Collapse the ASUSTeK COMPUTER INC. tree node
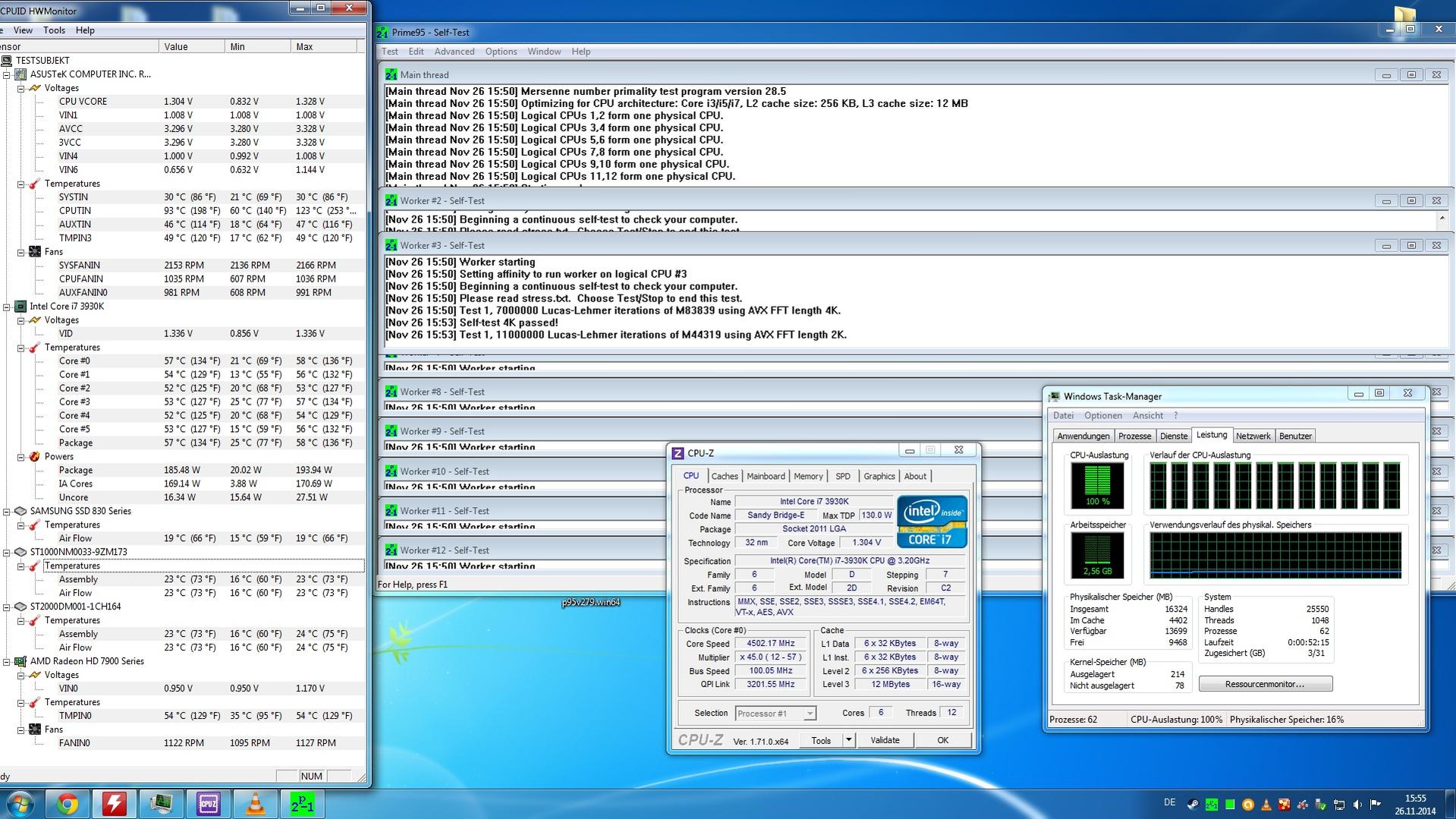Image resolution: width=1456 pixels, height=819 pixels. (7, 74)
